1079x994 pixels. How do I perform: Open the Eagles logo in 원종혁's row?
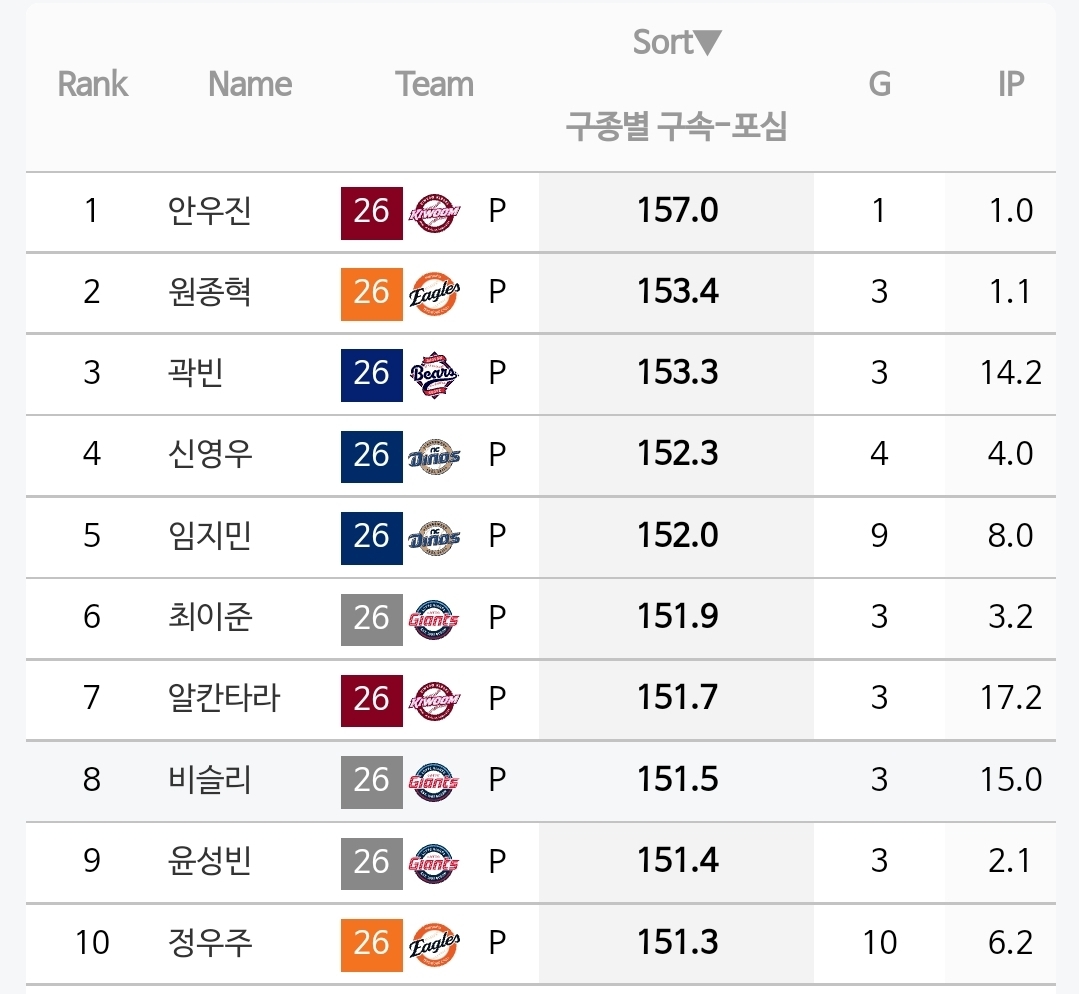(435, 293)
